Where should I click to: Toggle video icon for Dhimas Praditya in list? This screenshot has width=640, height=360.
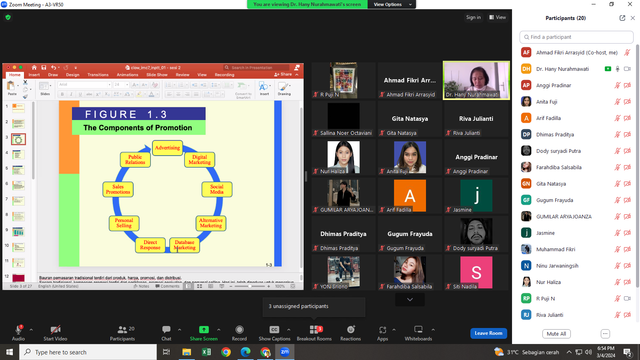pyautogui.click(x=628, y=134)
